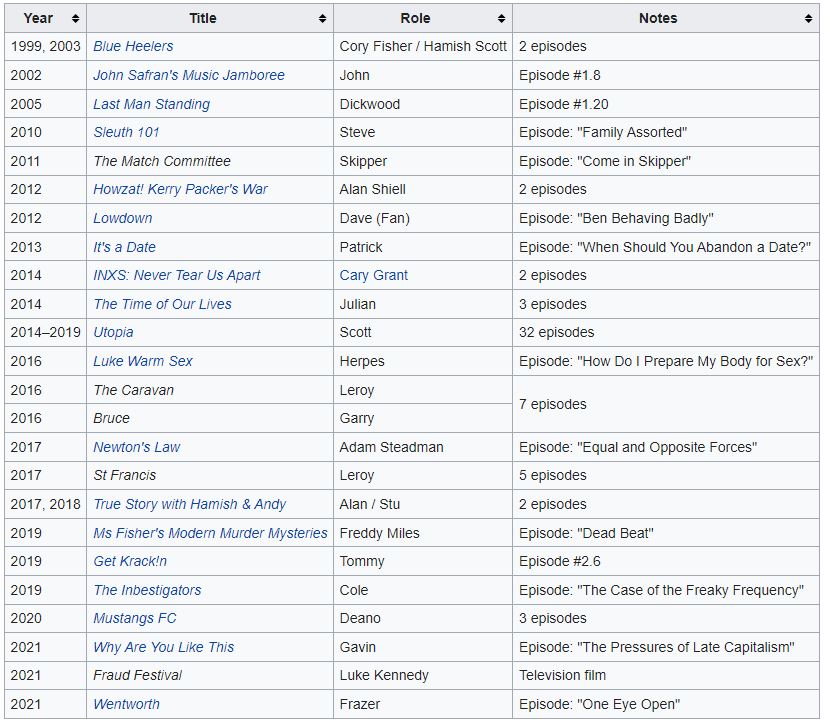Open the Luke Warm Sex link
This screenshot has width=825, height=725.
143,361
